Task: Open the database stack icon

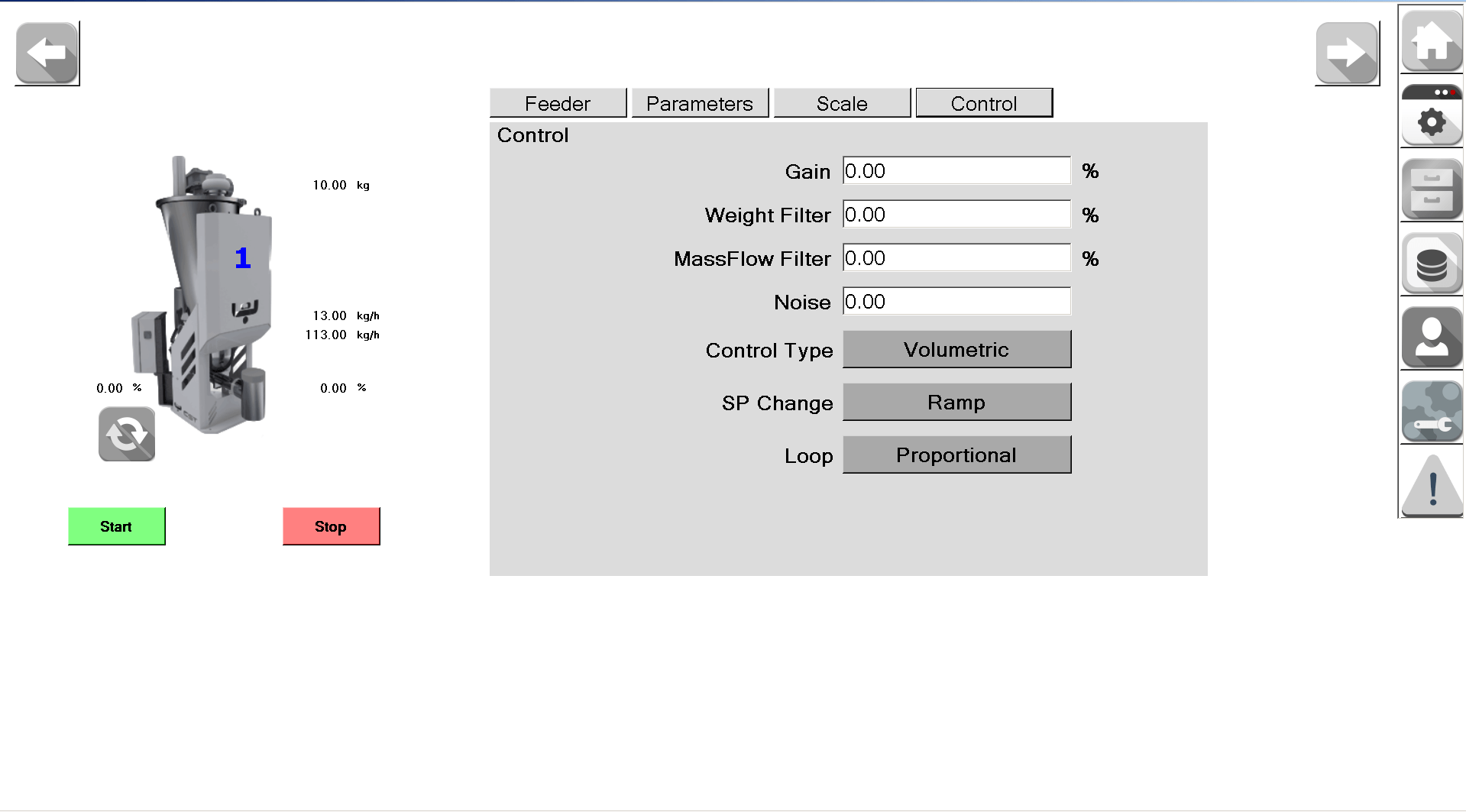Action: pyautogui.click(x=1432, y=264)
